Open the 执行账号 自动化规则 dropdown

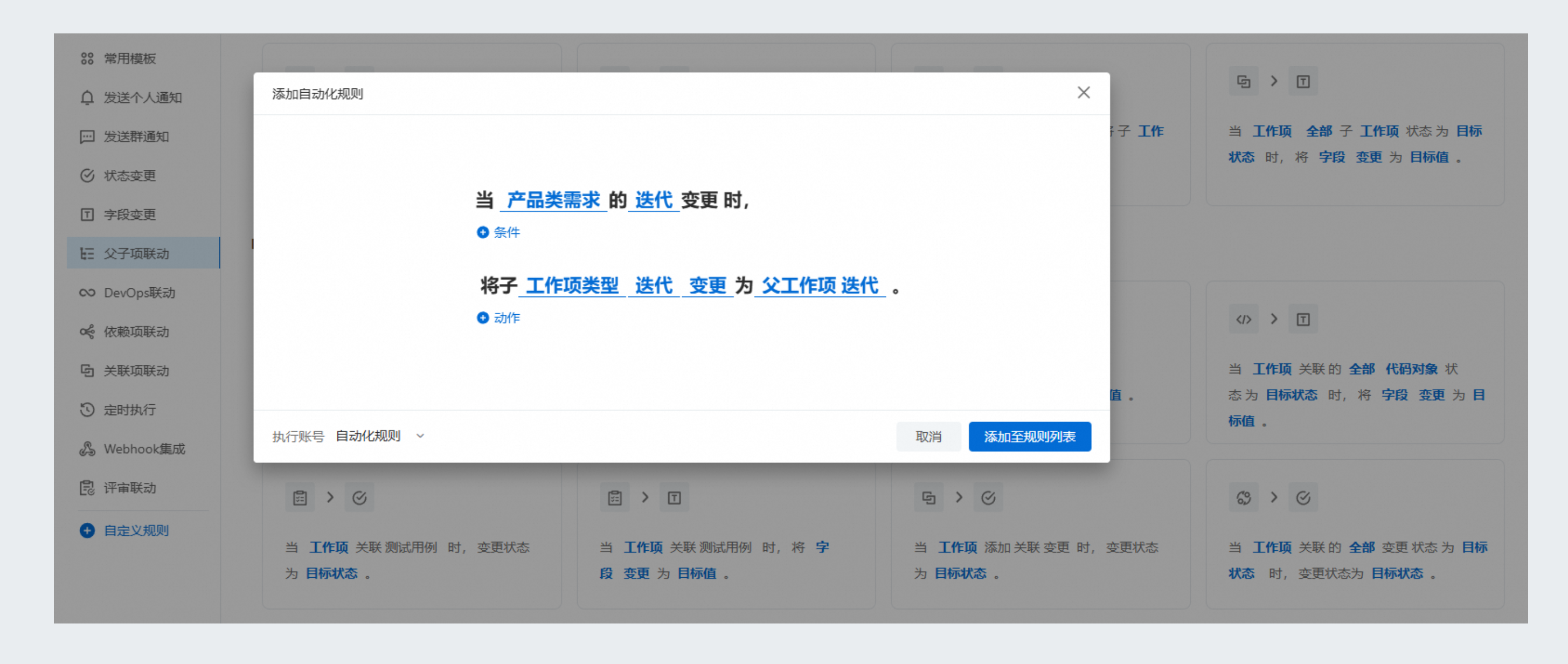tap(380, 437)
